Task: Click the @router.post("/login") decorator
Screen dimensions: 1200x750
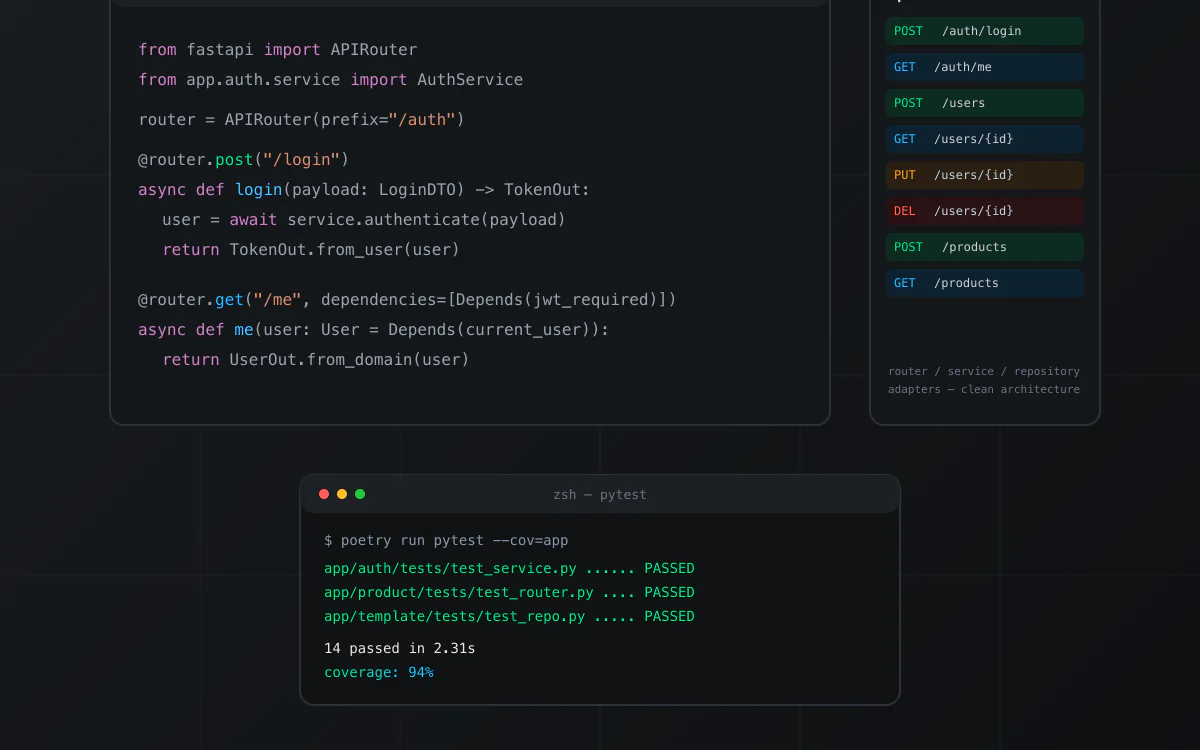Action: pyautogui.click(x=244, y=160)
